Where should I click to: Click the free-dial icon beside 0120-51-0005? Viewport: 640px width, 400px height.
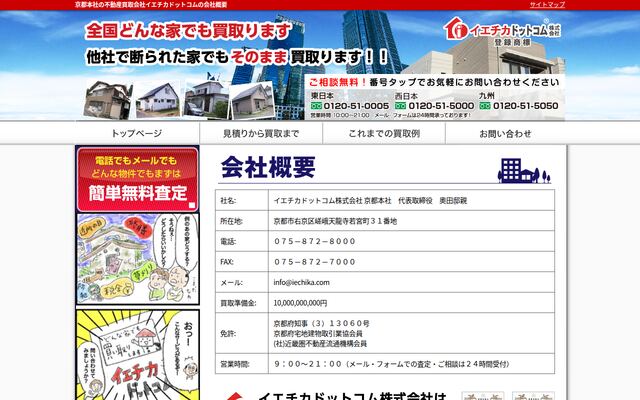316,106
